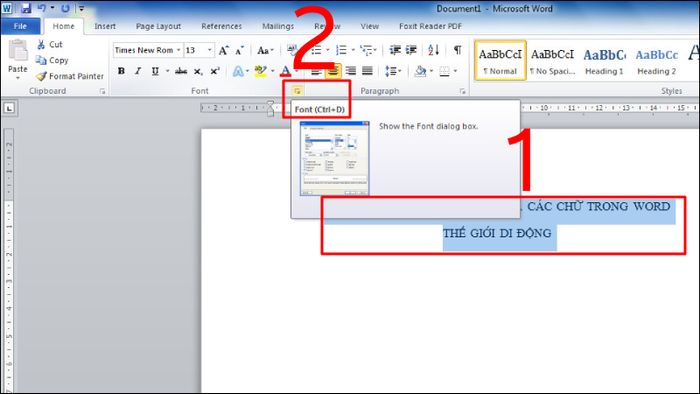700x394 pixels.
Task: Apply the Heading 2 style
Action: coord(656,60)
